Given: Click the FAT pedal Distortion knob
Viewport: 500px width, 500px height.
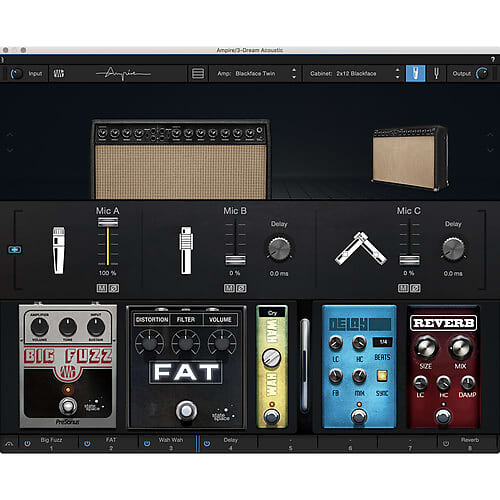Looking at the screenshot, I should pyautogui.click(x=149, y=342).
